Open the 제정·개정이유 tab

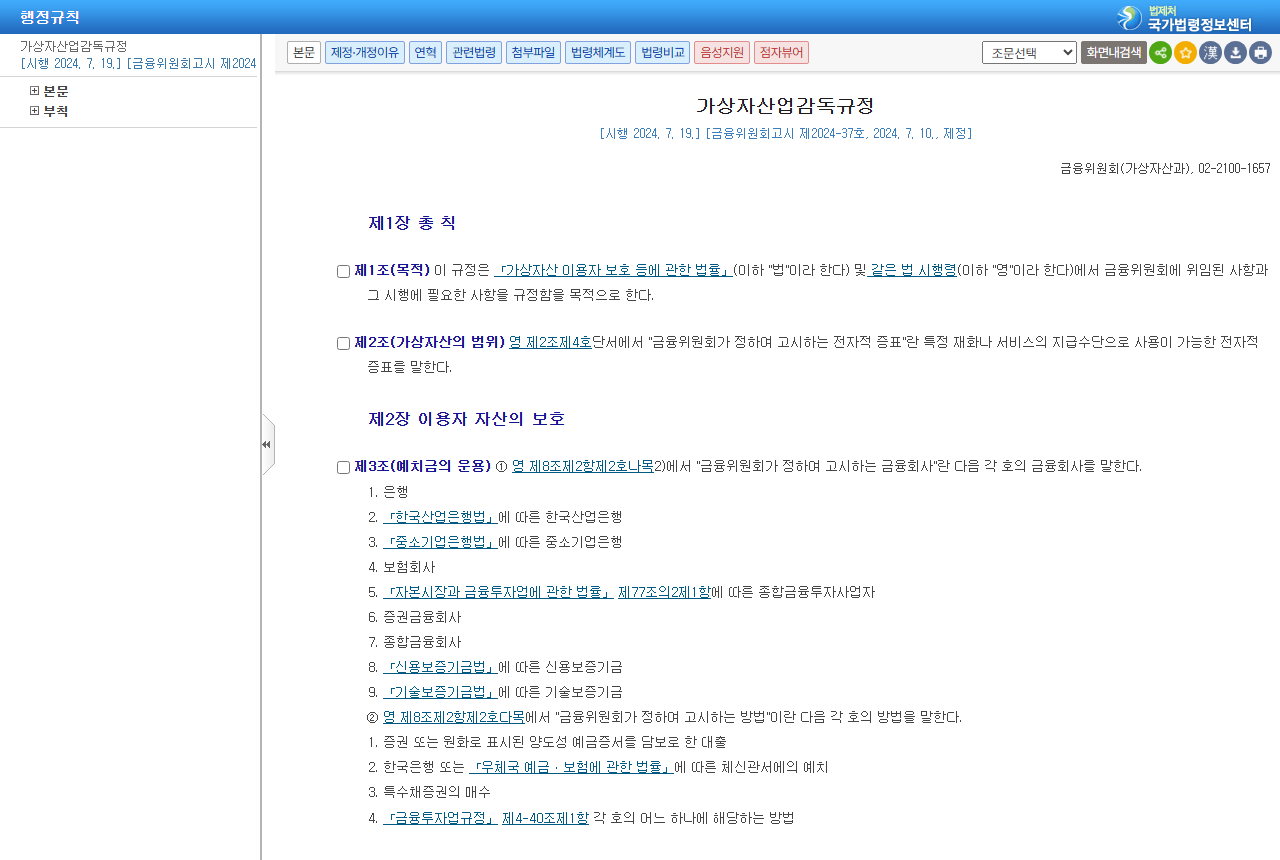[365, 52]
